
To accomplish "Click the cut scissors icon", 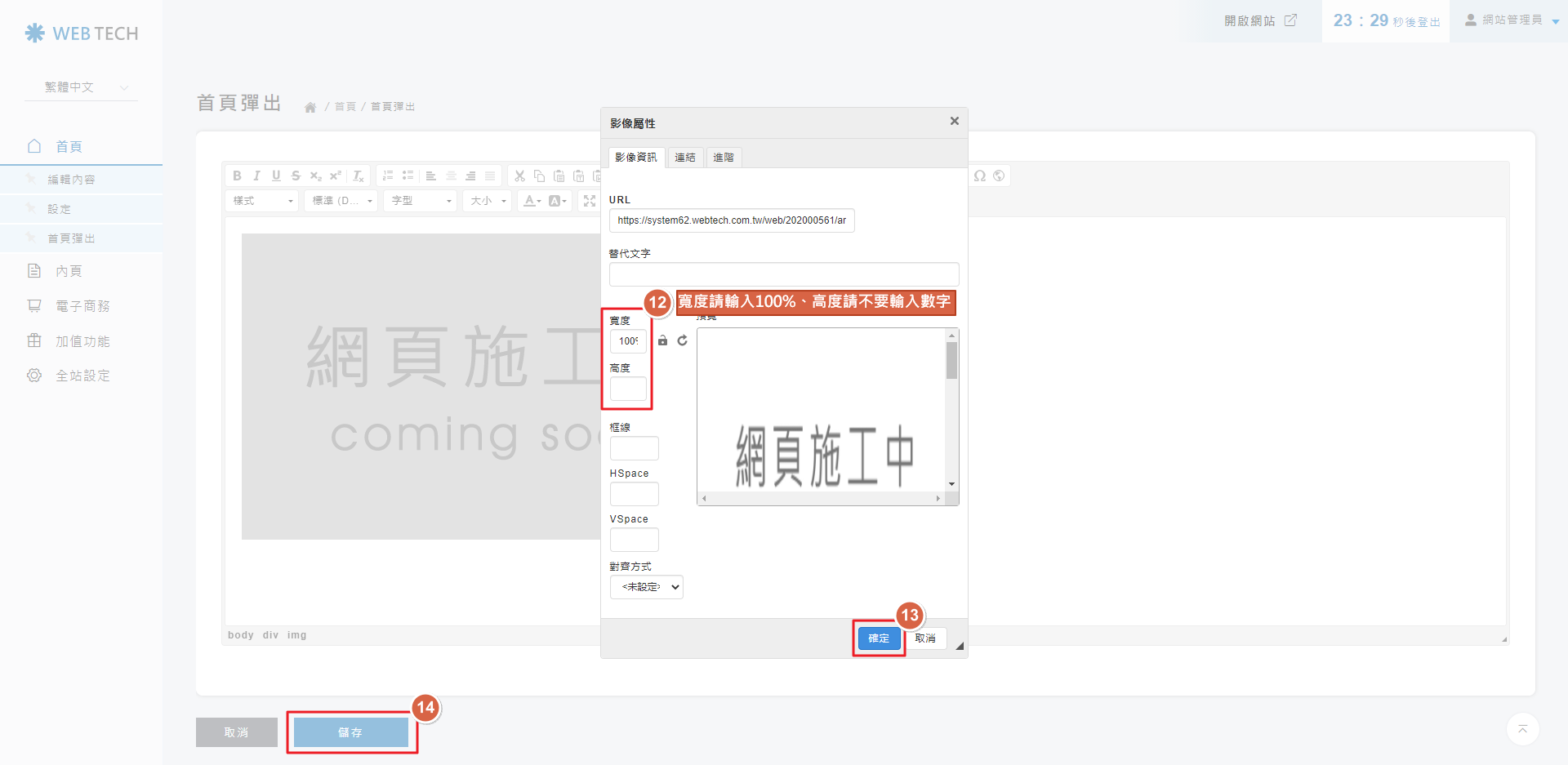I will coord(519,176).
